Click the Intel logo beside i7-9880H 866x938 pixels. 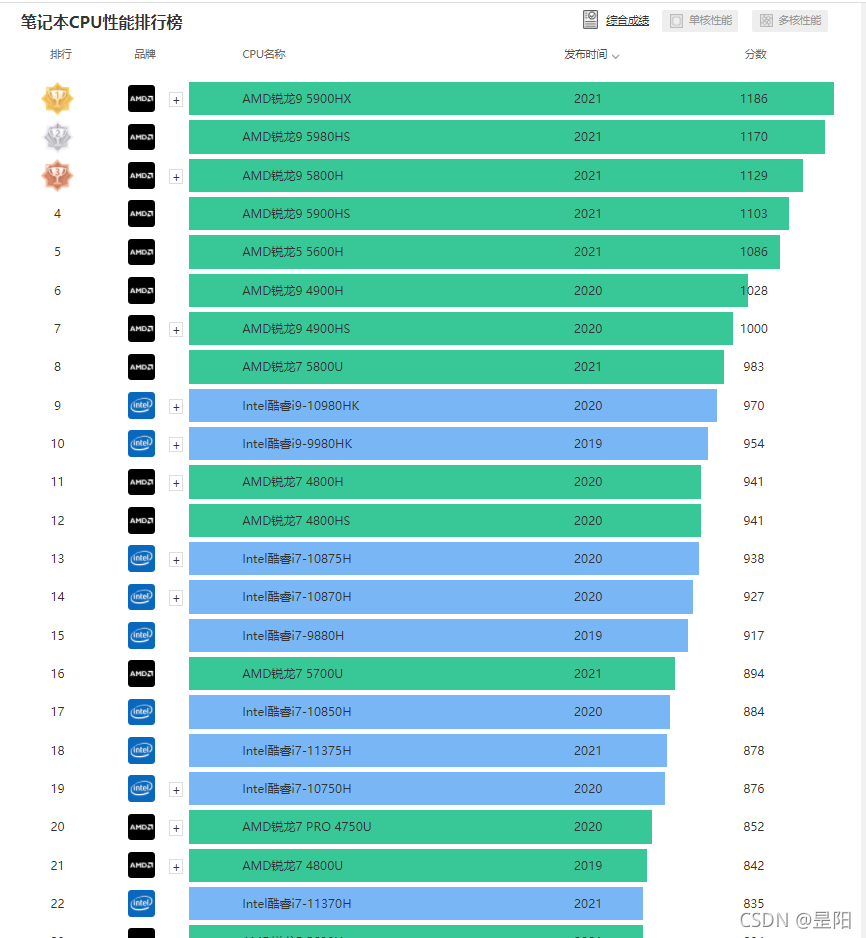coord(142,635)
